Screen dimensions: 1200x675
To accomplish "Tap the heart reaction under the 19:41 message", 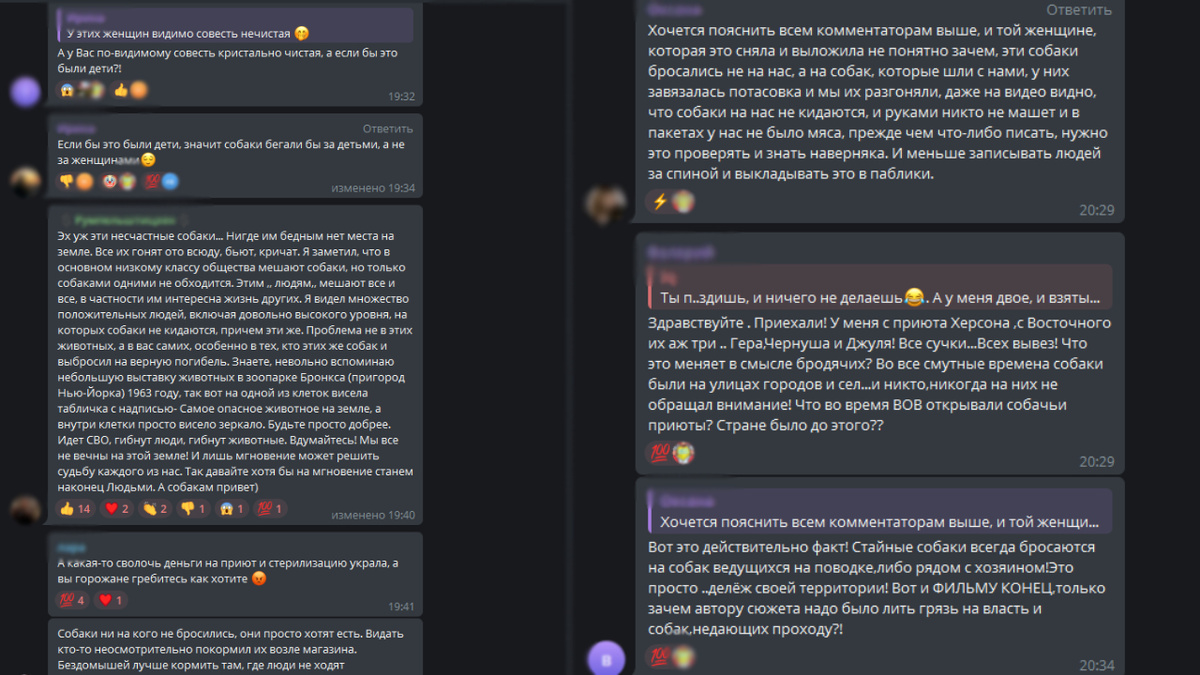I will point(111,600).
